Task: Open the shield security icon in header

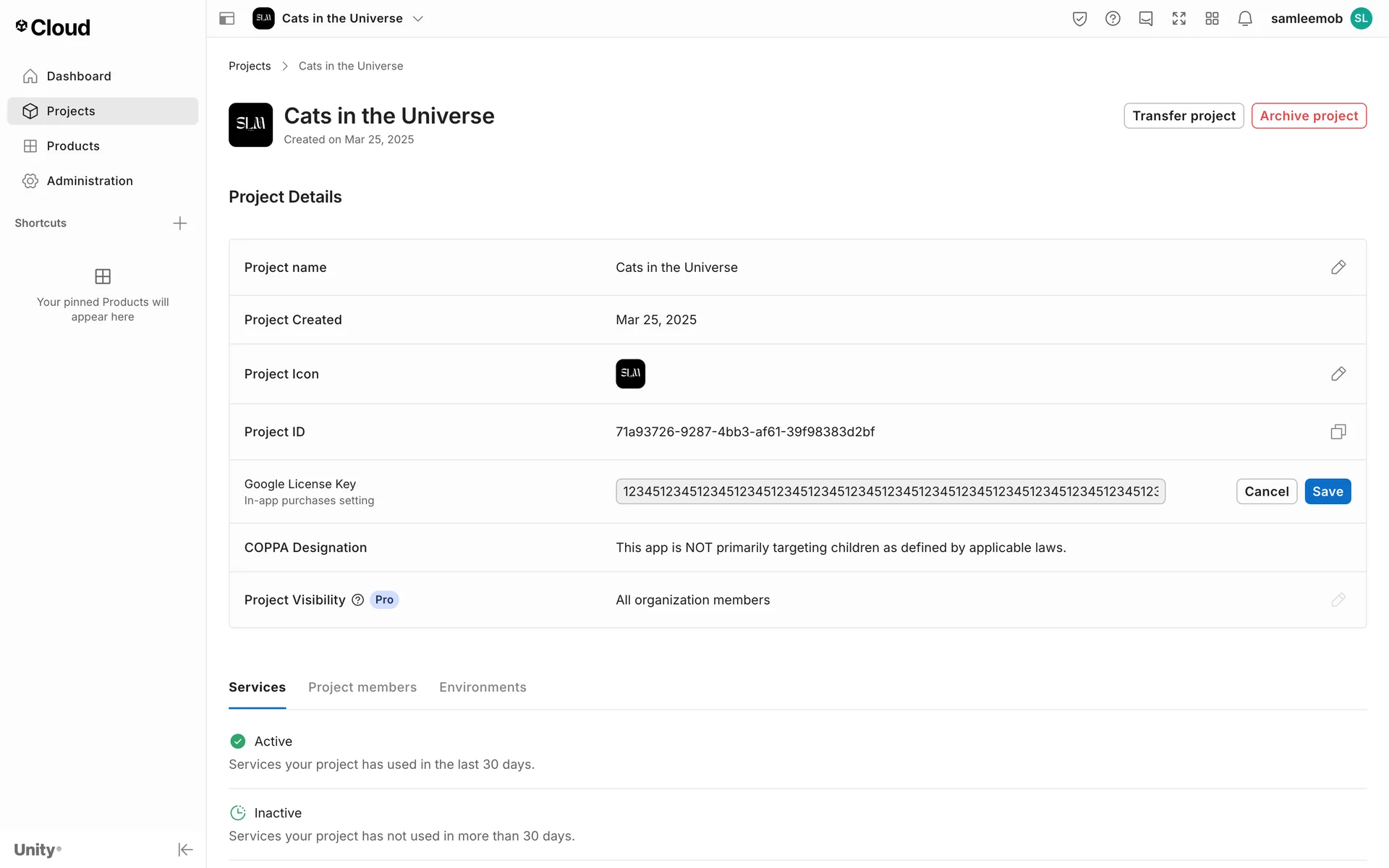Action: pos(1079,19)
